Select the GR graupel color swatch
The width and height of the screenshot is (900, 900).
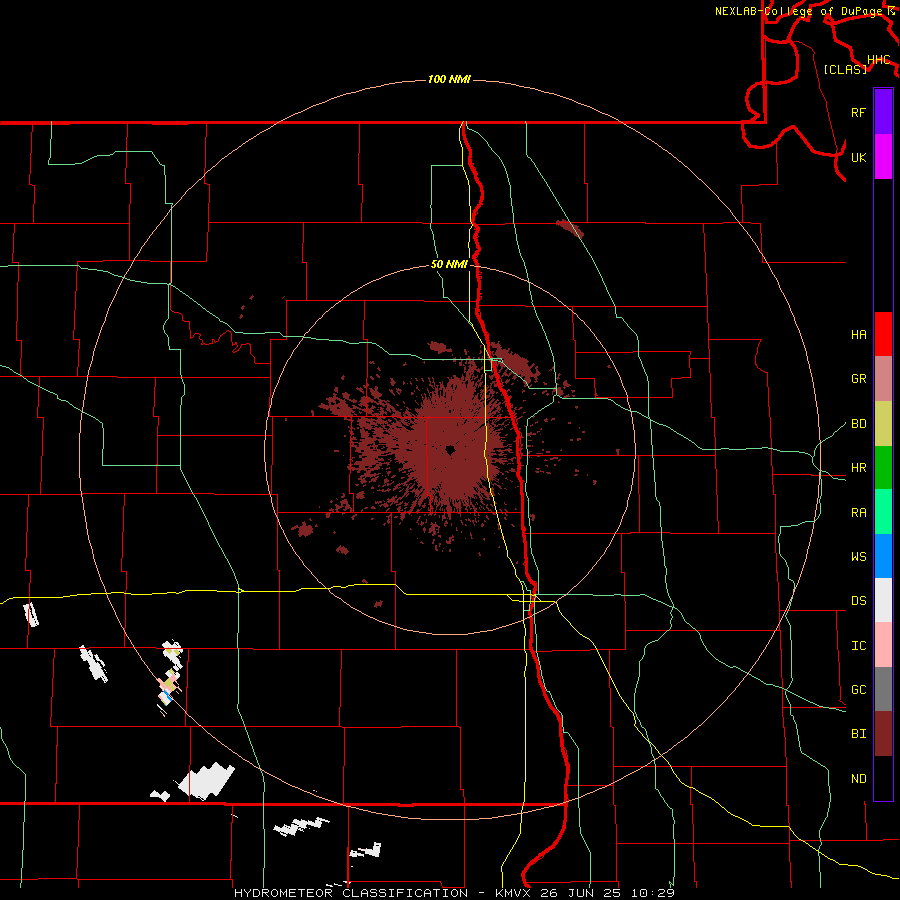[x=883, y=379]
